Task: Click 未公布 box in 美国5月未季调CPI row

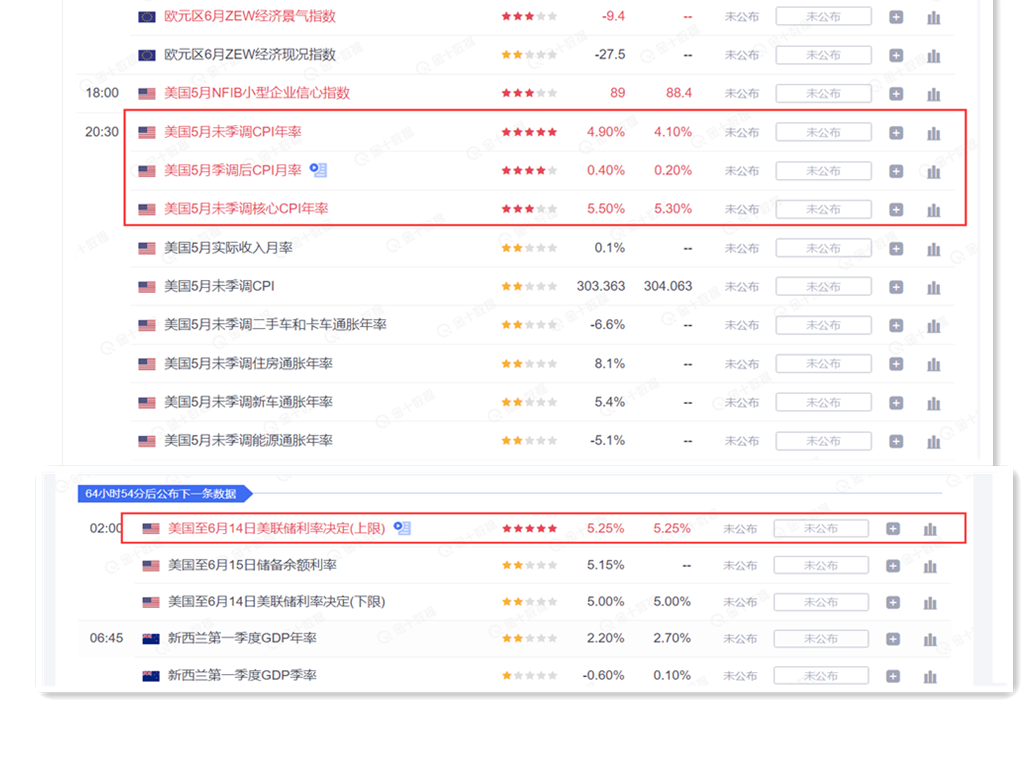Action: pos(823,287)
